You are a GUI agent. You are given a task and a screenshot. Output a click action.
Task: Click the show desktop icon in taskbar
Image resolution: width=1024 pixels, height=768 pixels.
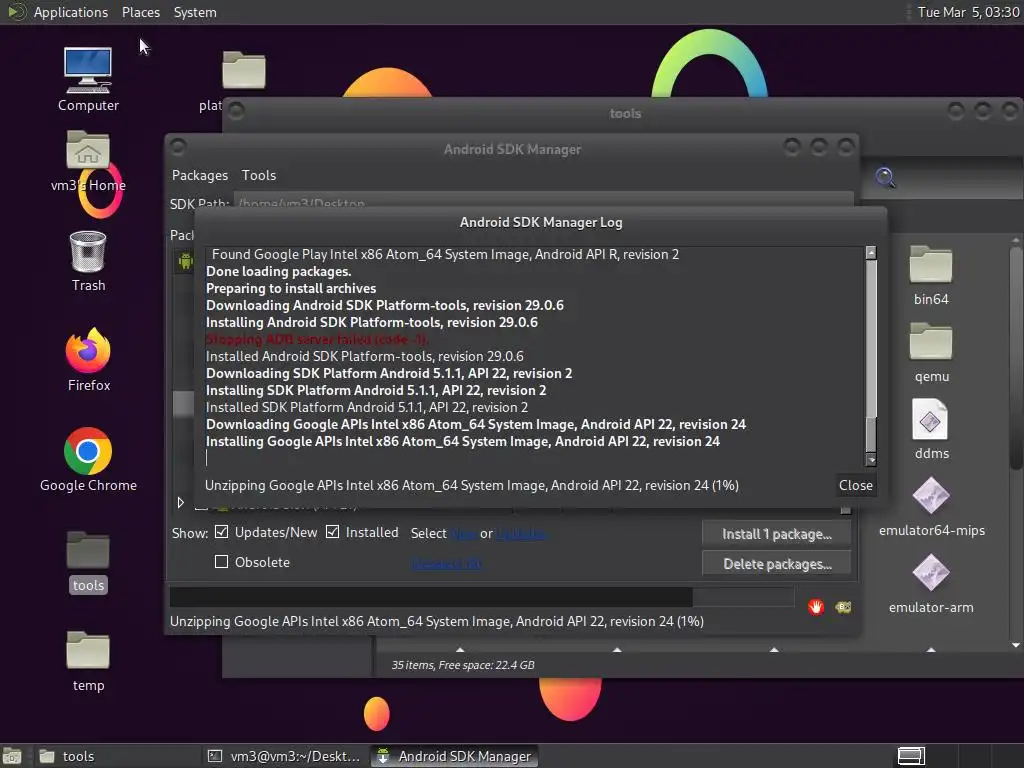[x=12, y=756]
